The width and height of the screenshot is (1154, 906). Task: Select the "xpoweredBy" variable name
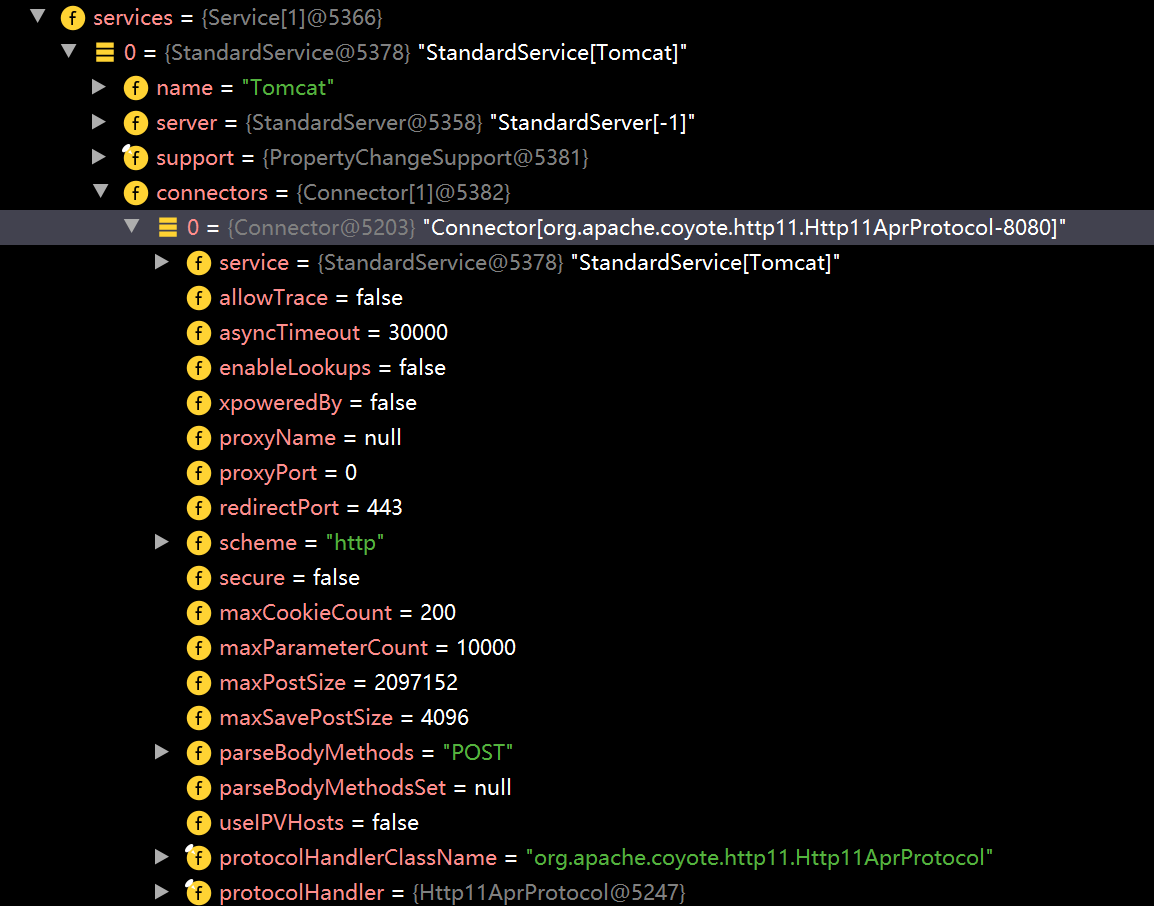[280, 403]
